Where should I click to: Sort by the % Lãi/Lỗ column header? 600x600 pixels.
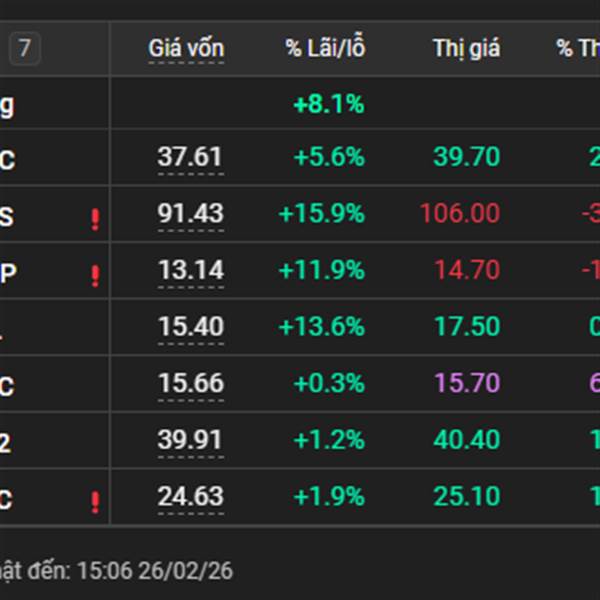coord(324,48)
